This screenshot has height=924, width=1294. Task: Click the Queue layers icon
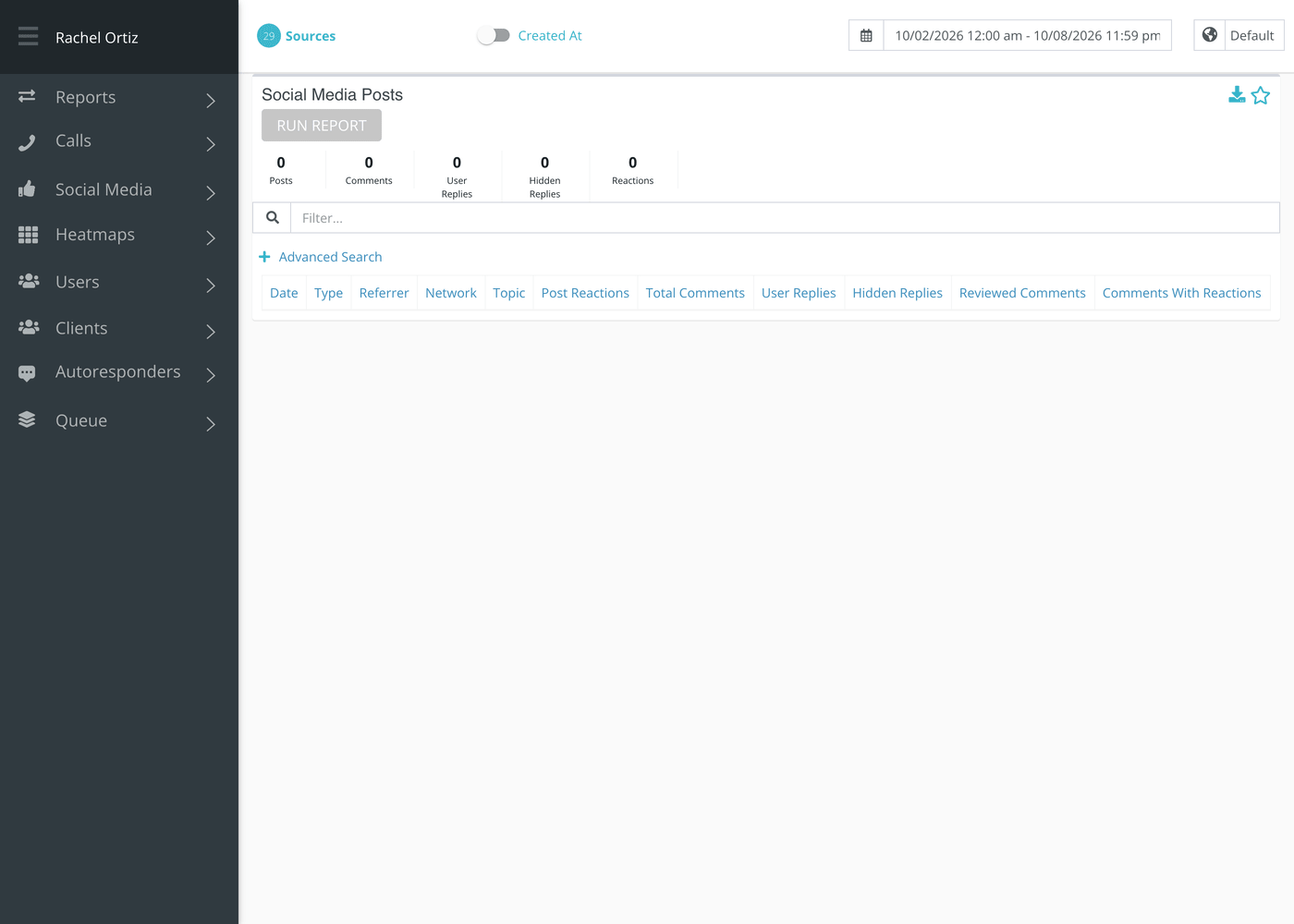[x=27, y=420]
